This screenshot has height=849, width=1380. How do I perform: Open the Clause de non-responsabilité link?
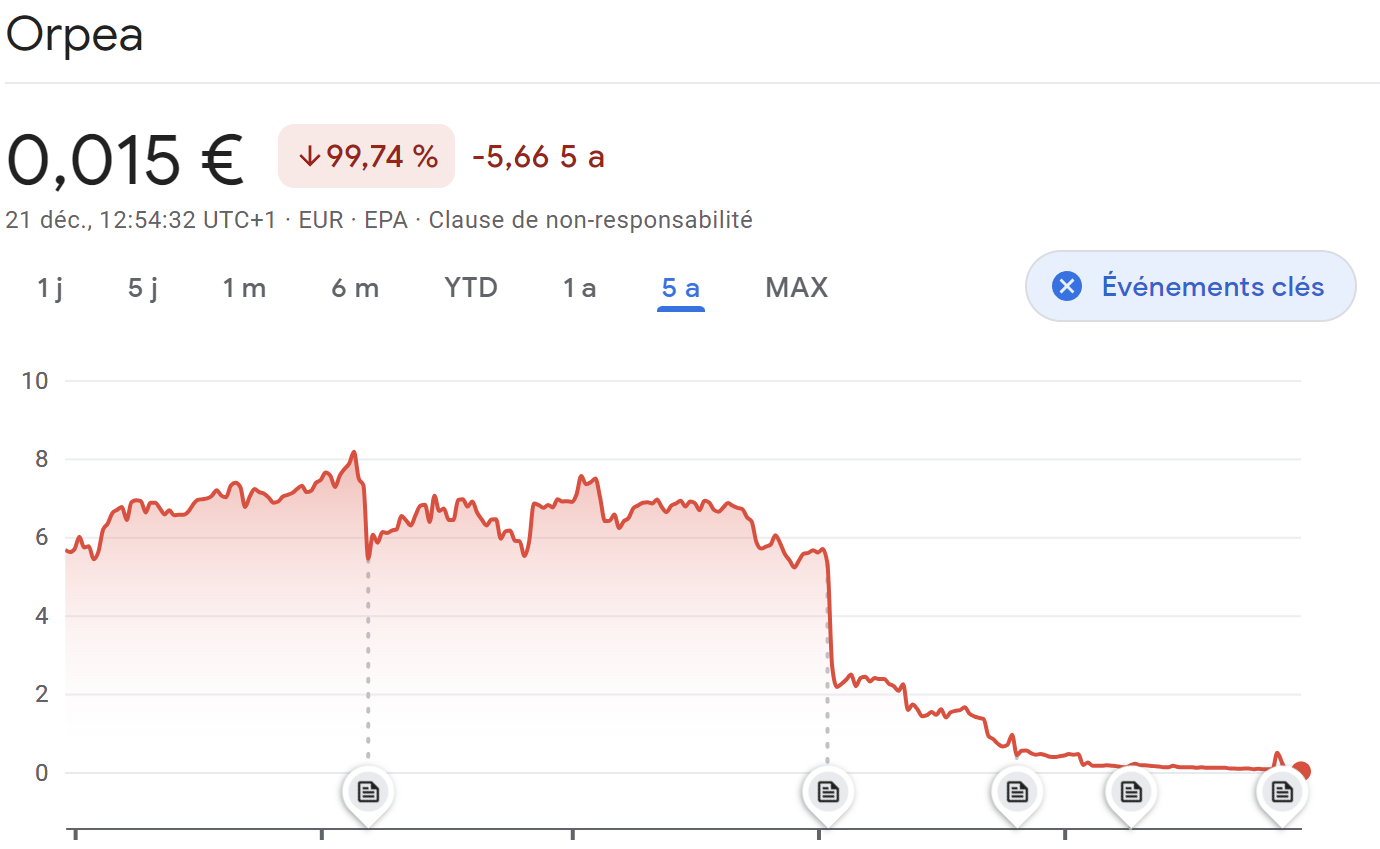coord(590,220)
